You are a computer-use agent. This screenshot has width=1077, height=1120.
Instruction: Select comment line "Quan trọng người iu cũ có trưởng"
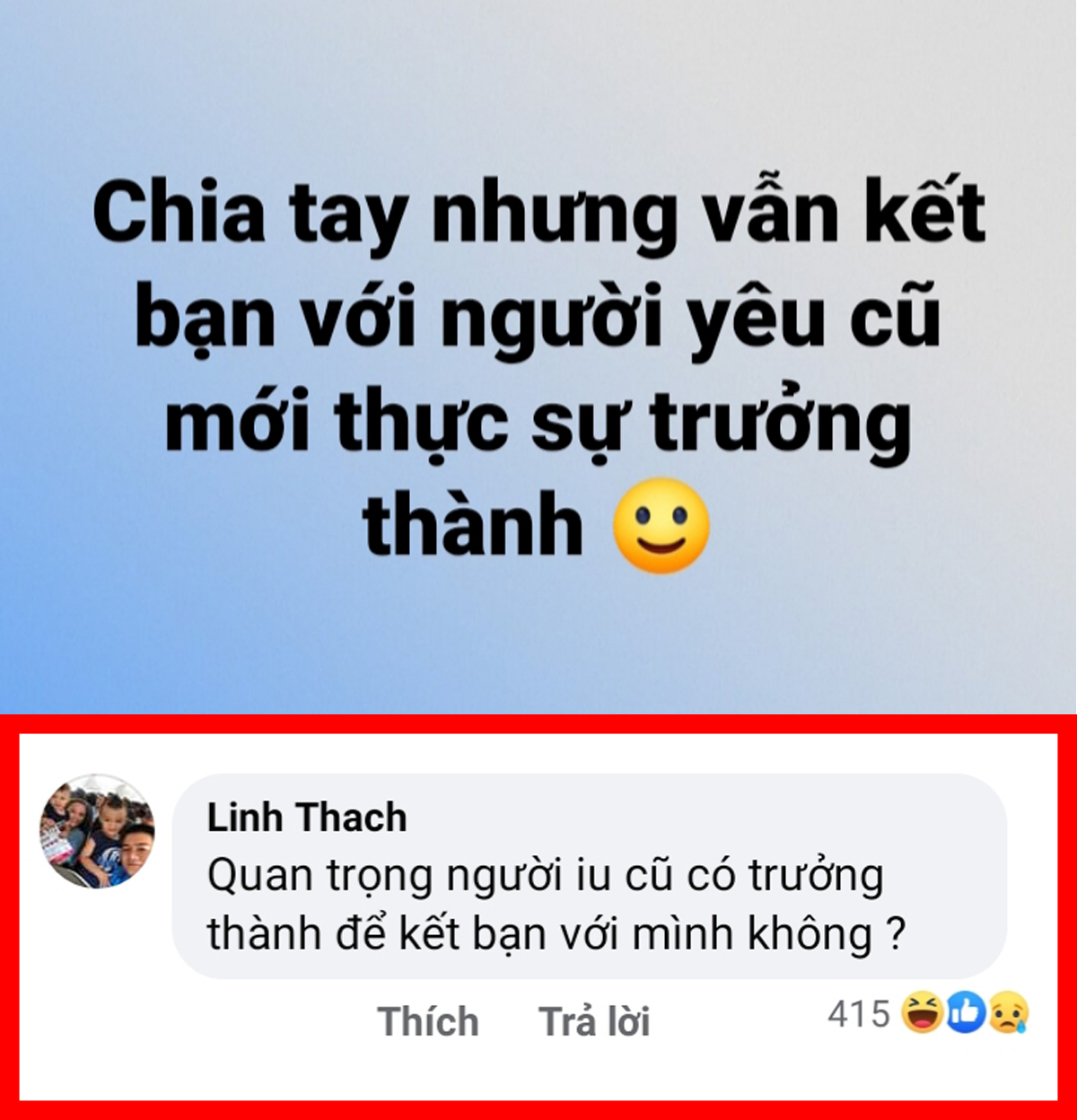tap(546, 877)
